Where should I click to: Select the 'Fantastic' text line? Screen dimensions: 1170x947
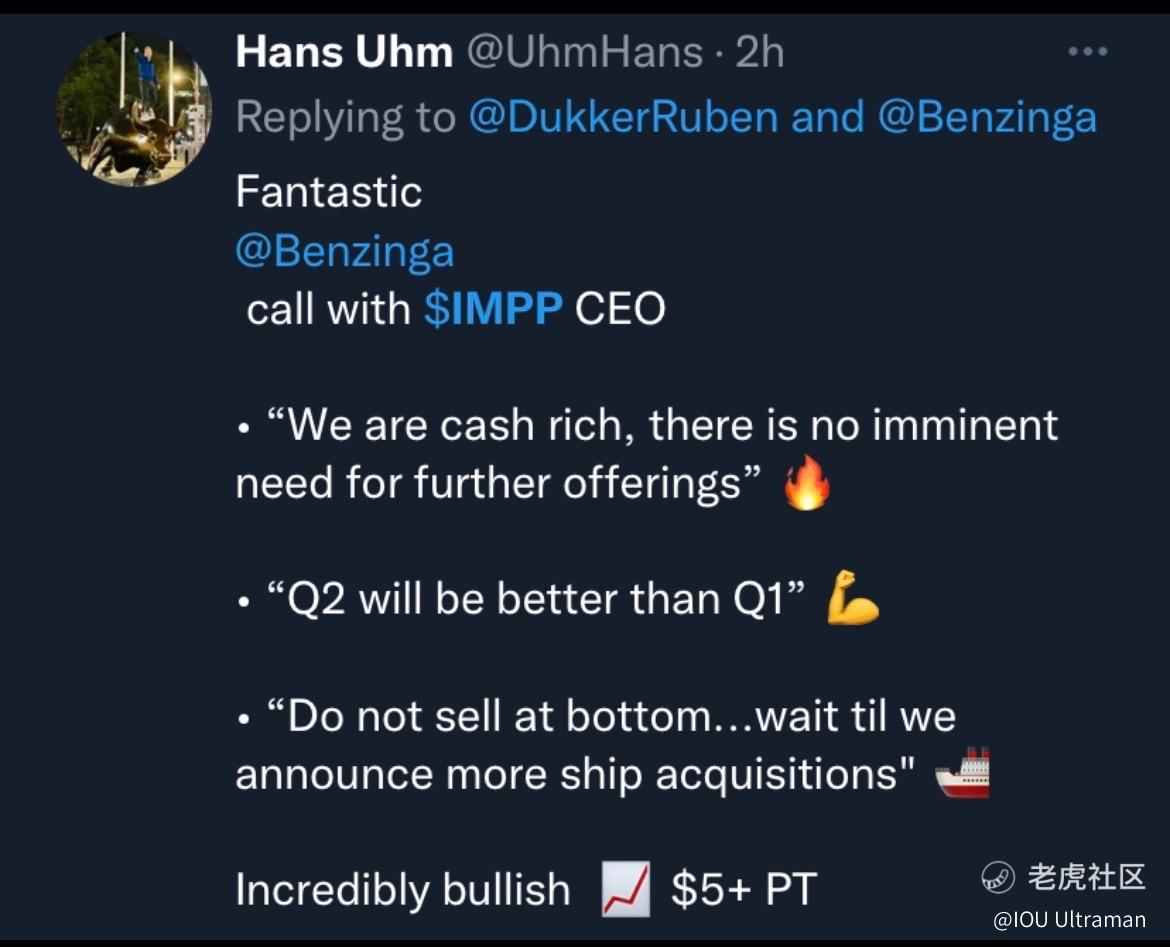[x=329, y=192]
